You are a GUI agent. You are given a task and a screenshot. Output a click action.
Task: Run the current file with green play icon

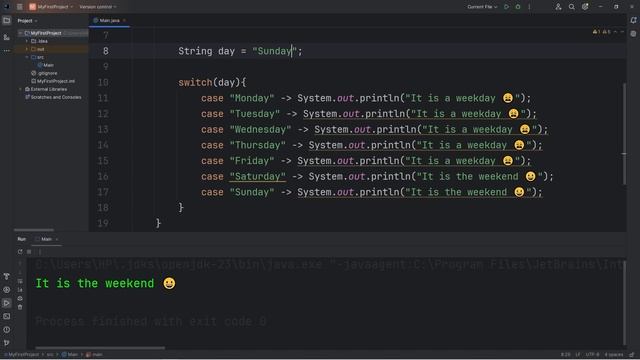[x=507, y=7]
